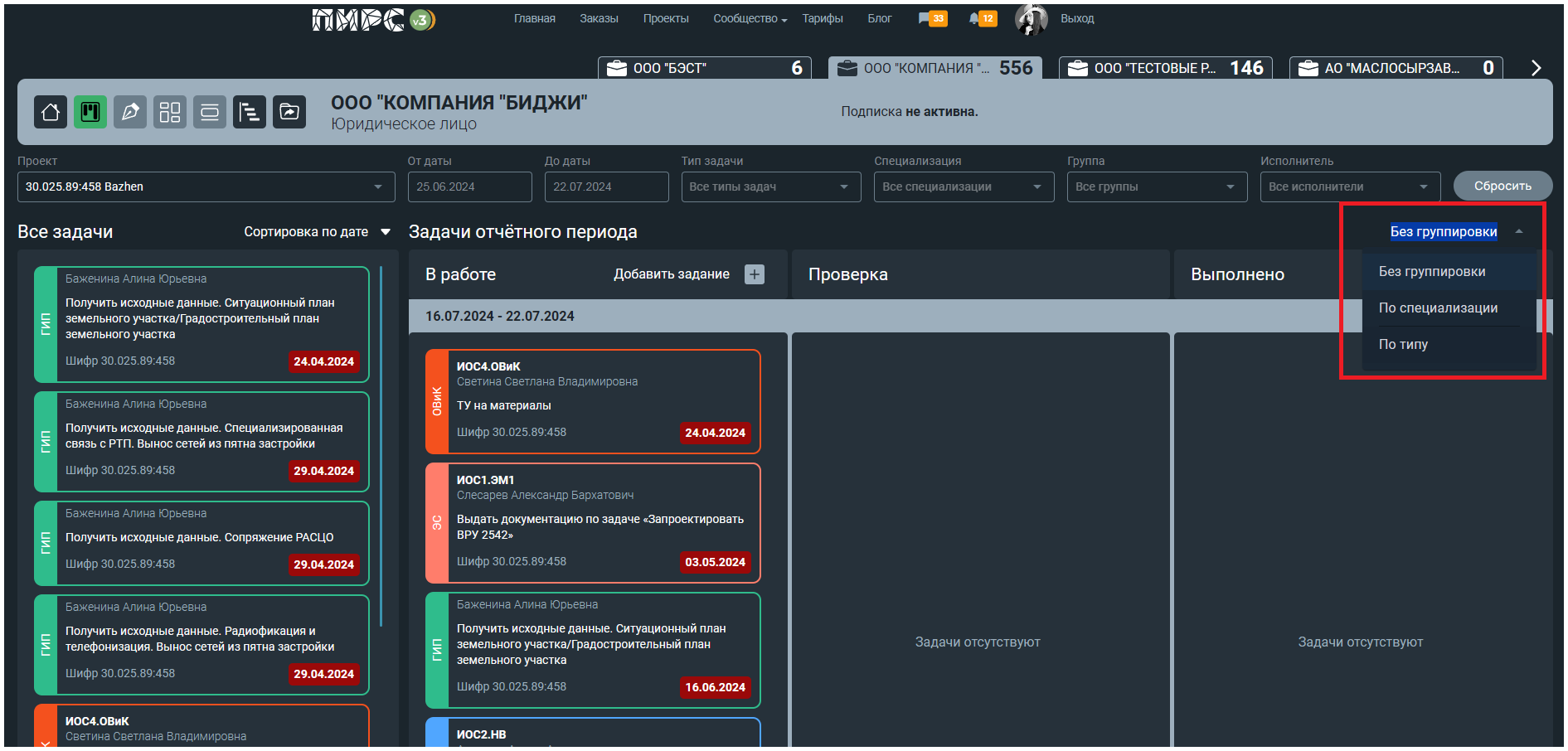Select the ООО "ТЕСТОВЫЕ Р..." tab

1165,68
